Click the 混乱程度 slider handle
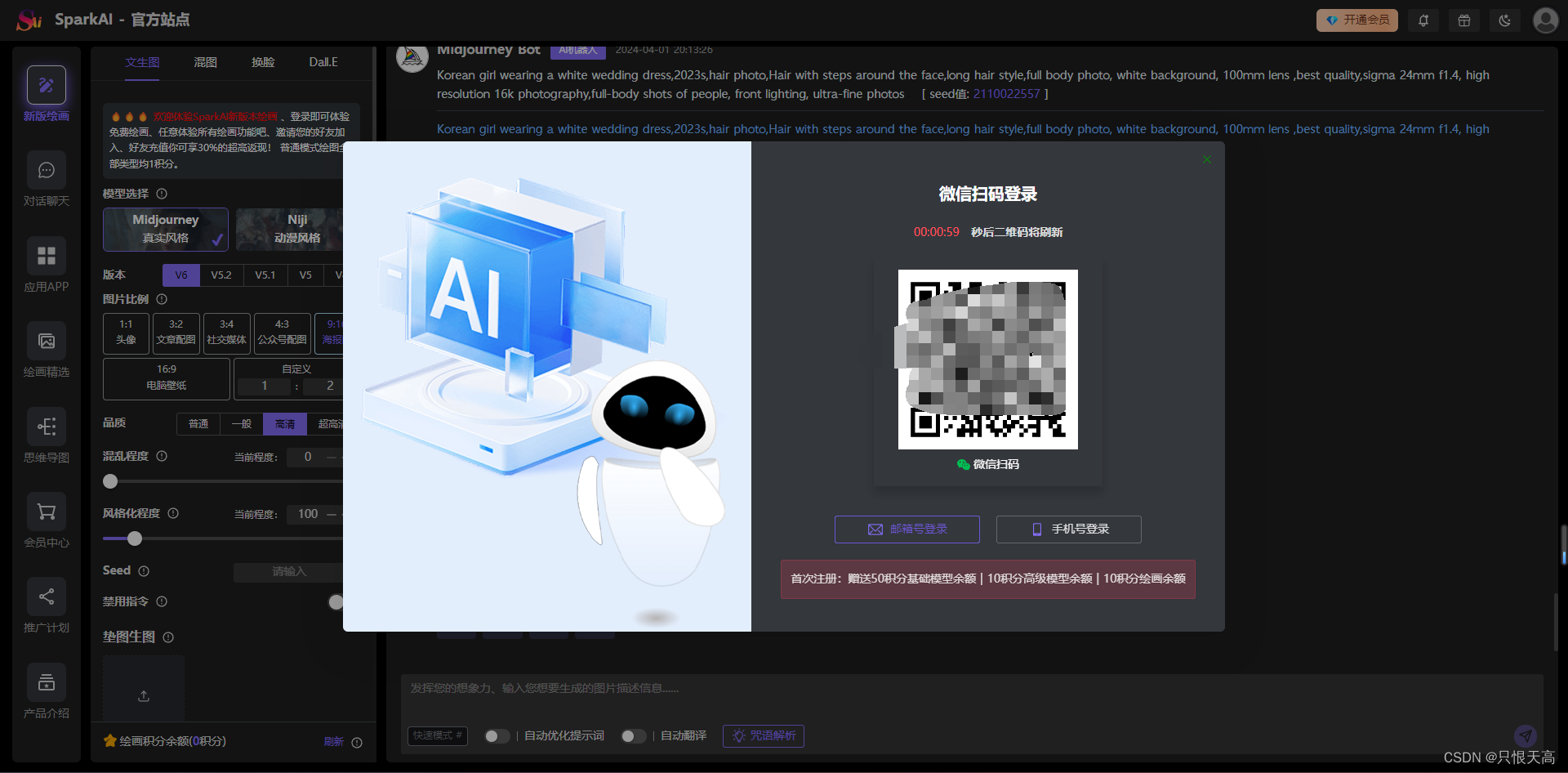 tap(110, 482)
